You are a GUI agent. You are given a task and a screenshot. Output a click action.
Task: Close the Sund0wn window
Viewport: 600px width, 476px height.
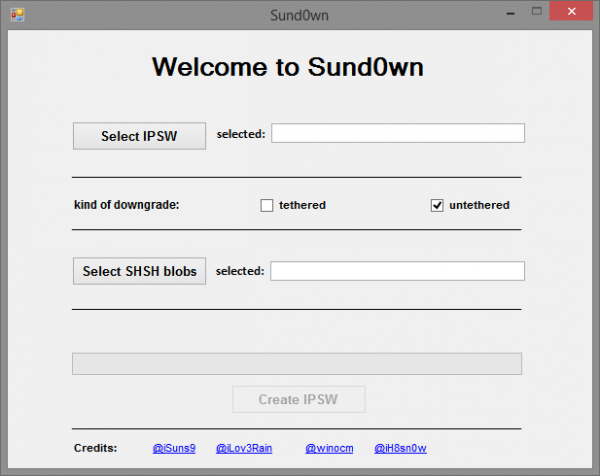pyautogui.click(x=571, y=11)
